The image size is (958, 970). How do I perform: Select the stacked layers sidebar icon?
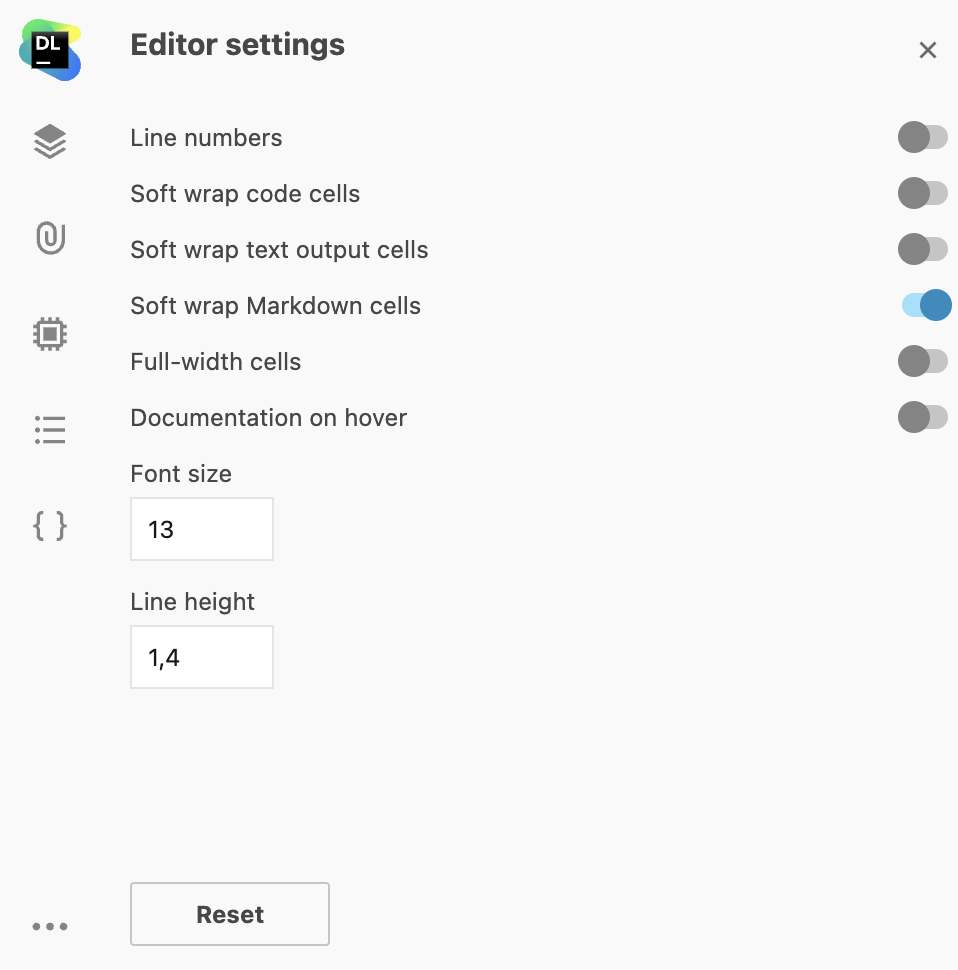[50, 141]
